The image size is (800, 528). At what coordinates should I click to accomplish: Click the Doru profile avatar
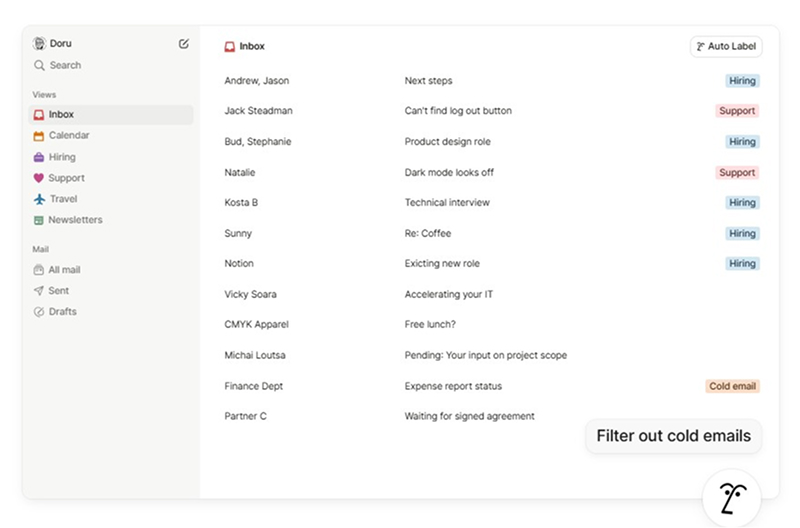(39, 44)
